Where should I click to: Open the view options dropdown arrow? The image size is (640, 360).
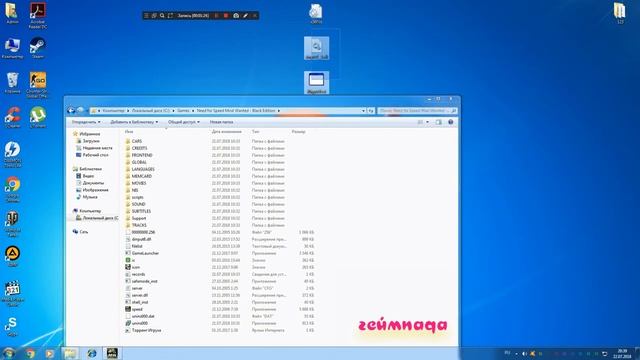pyautogui.click(x=428, y=122)
